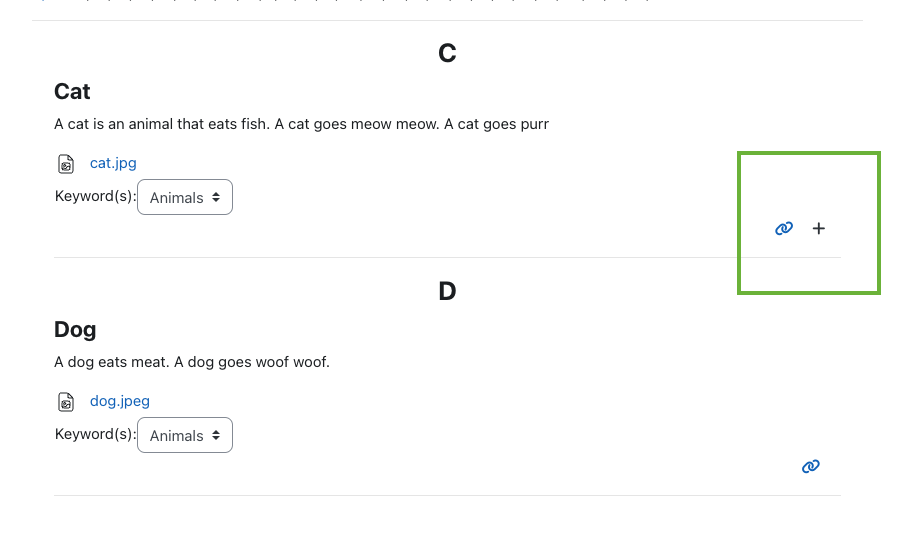The image size is (901, 540).
Task: Select the Dog entry heading
Action: pos(75,330)
